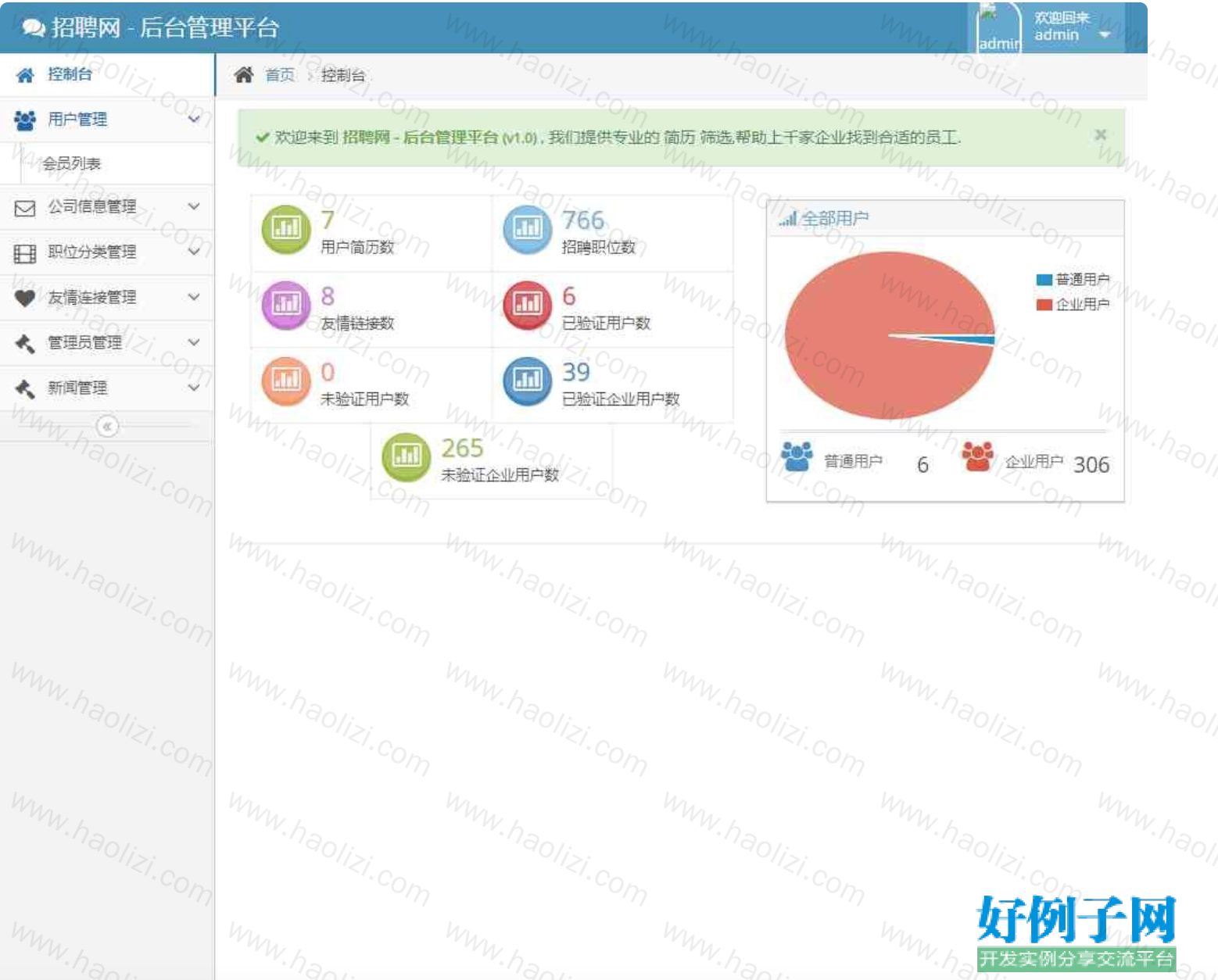Click the heart icon beside 友情连接管理

point(25,298)
